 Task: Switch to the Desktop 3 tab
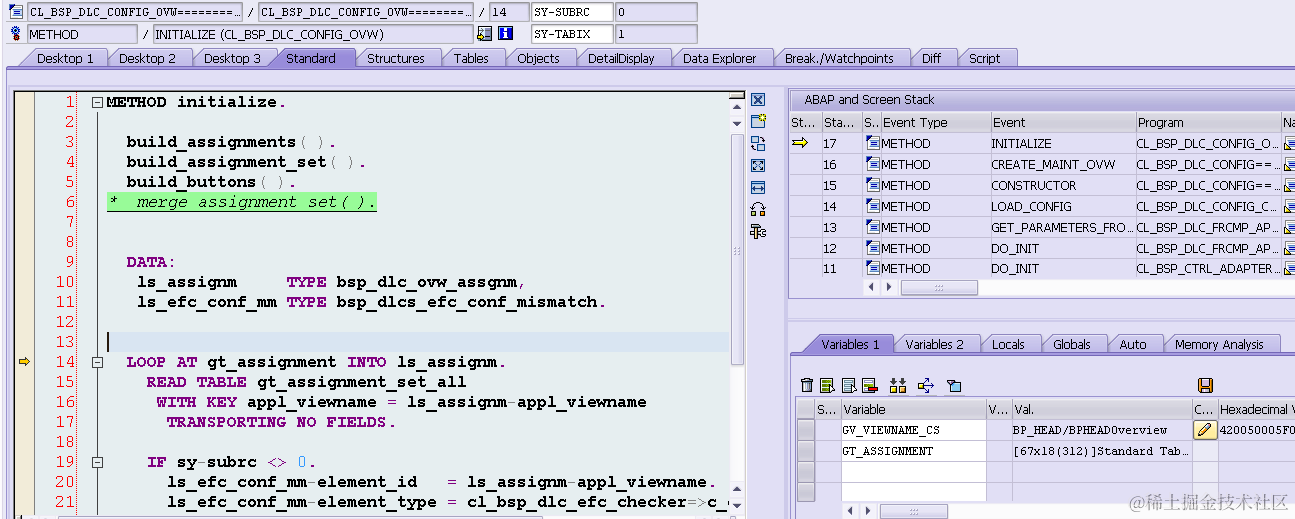[x=232, y=58]
